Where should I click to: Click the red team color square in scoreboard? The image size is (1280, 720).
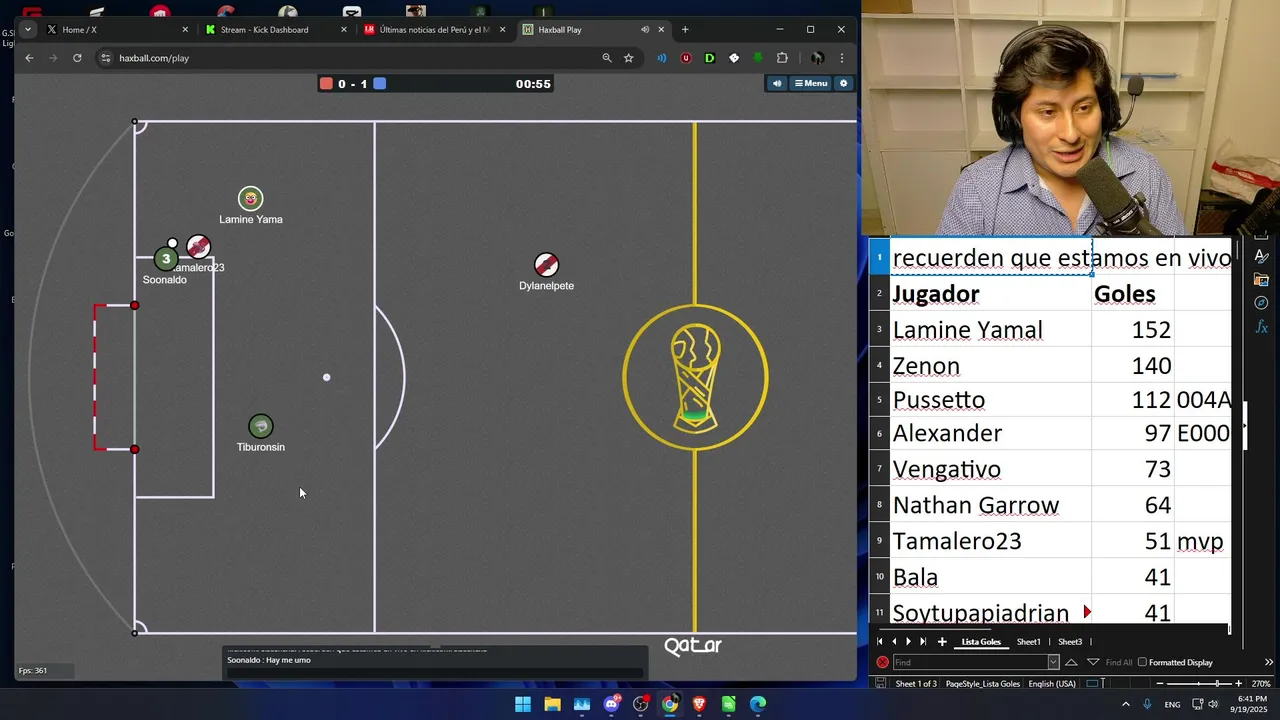click(326, 84)
